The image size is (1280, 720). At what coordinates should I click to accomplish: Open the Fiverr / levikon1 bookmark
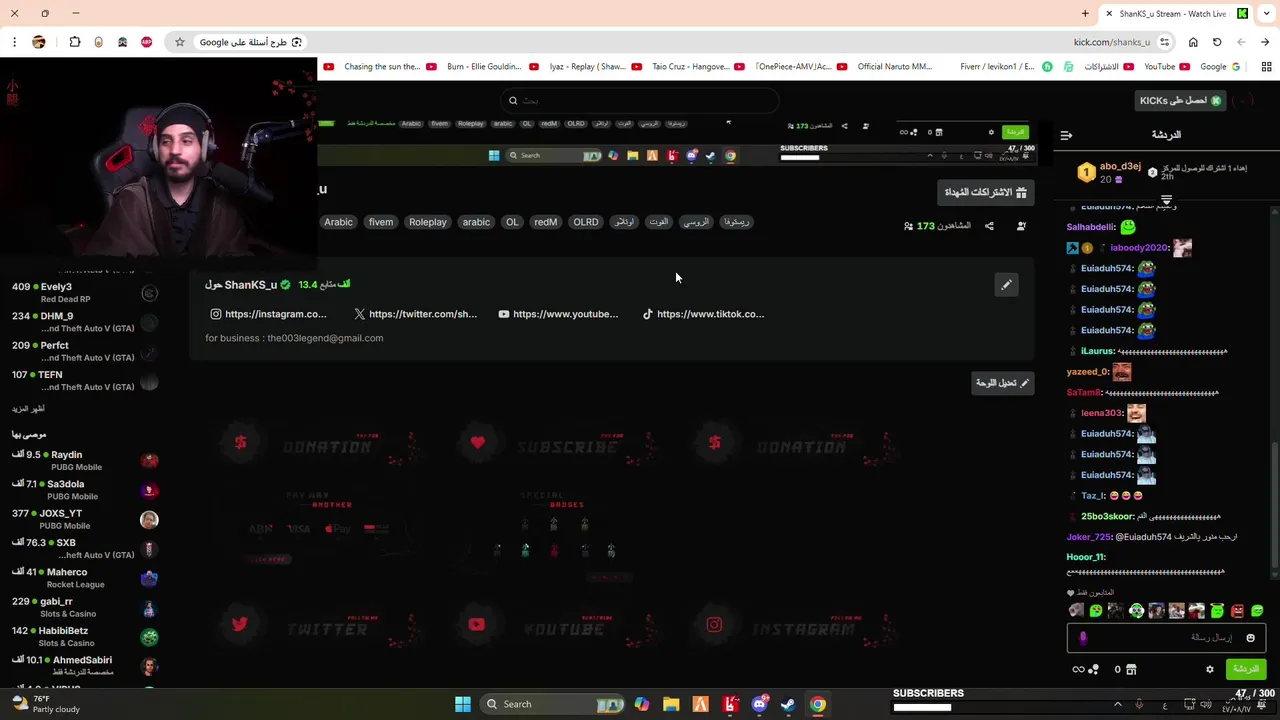click(x=1006, y=67)
